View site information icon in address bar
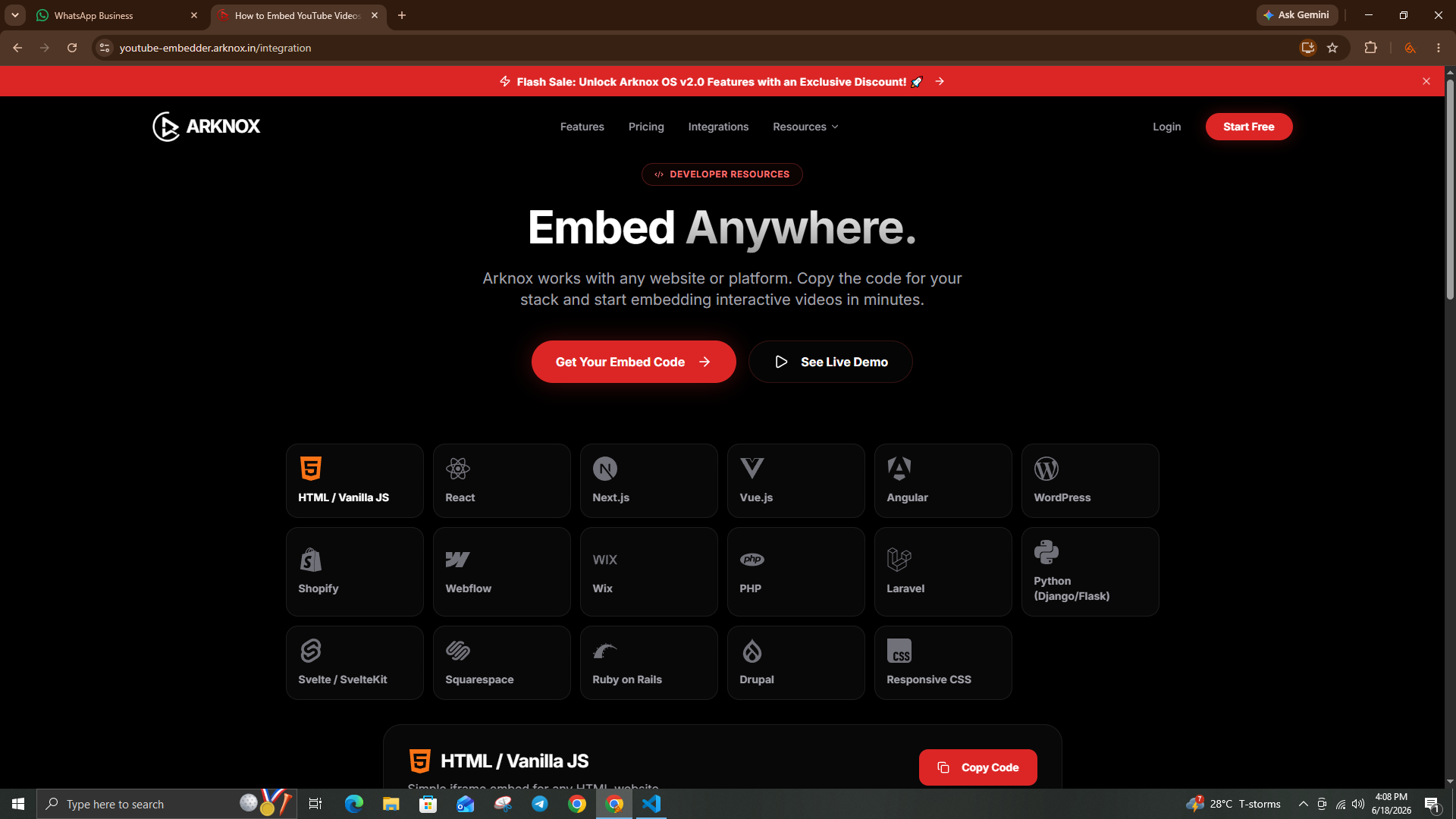The image size is (1456, 819). click(x=105, y=48)
